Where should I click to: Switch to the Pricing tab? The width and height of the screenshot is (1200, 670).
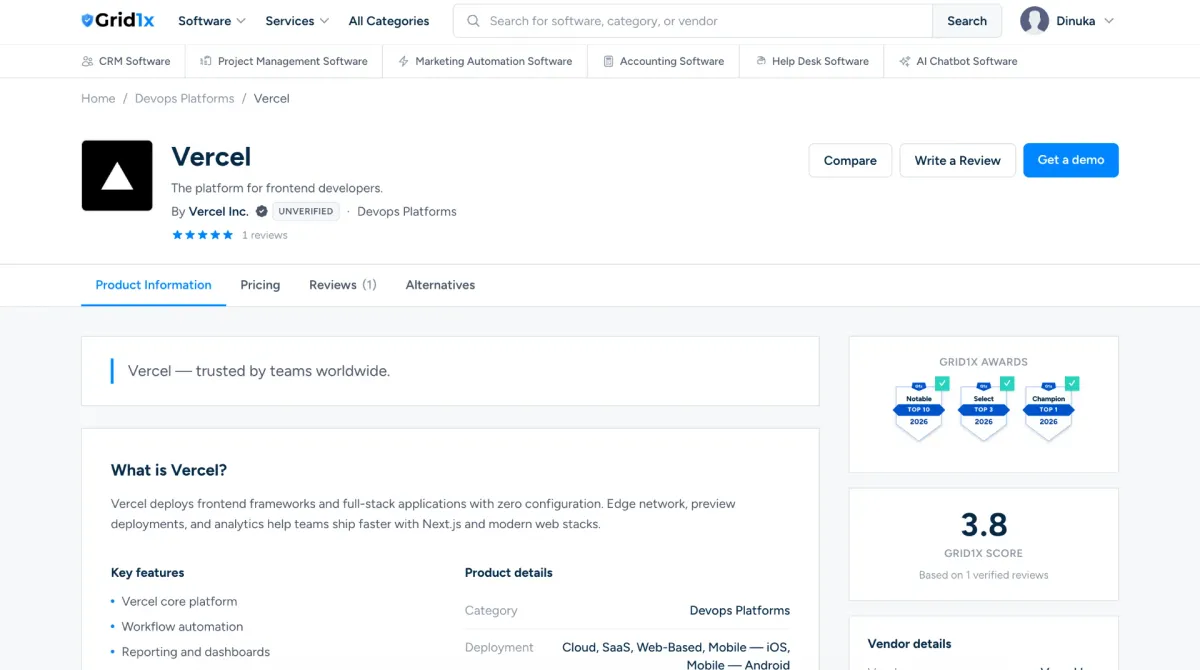point(260,285)
